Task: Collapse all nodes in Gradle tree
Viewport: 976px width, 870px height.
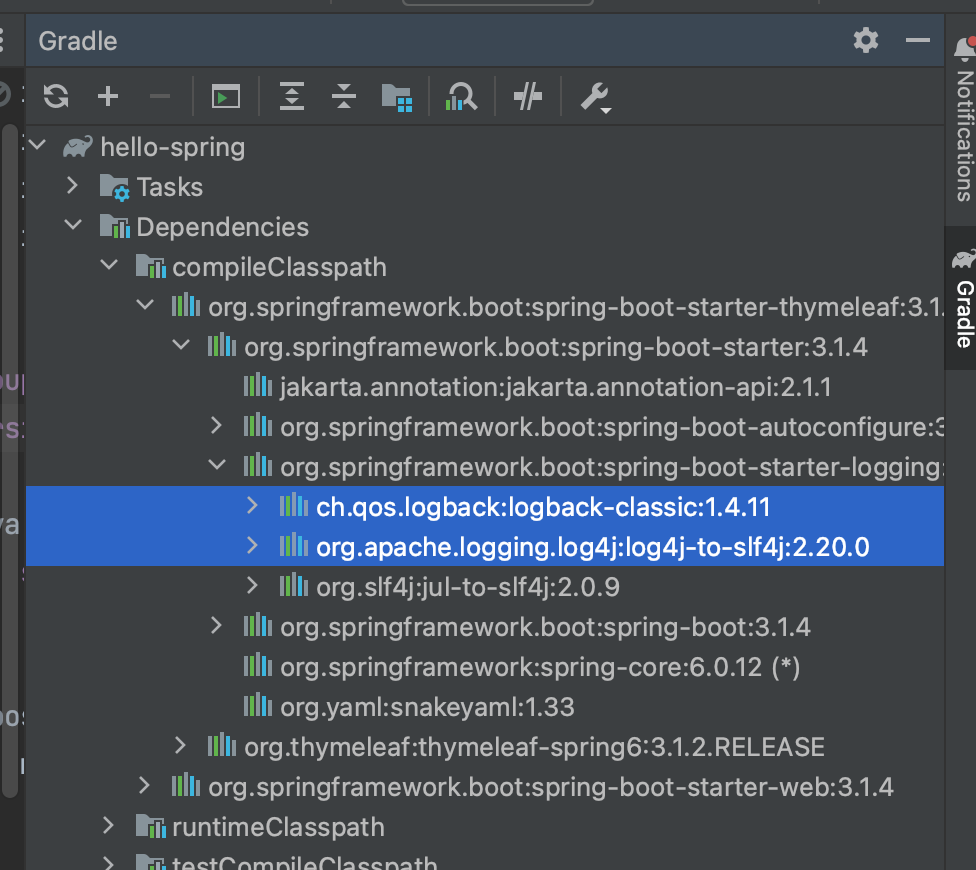Action: tap(344, 96)
